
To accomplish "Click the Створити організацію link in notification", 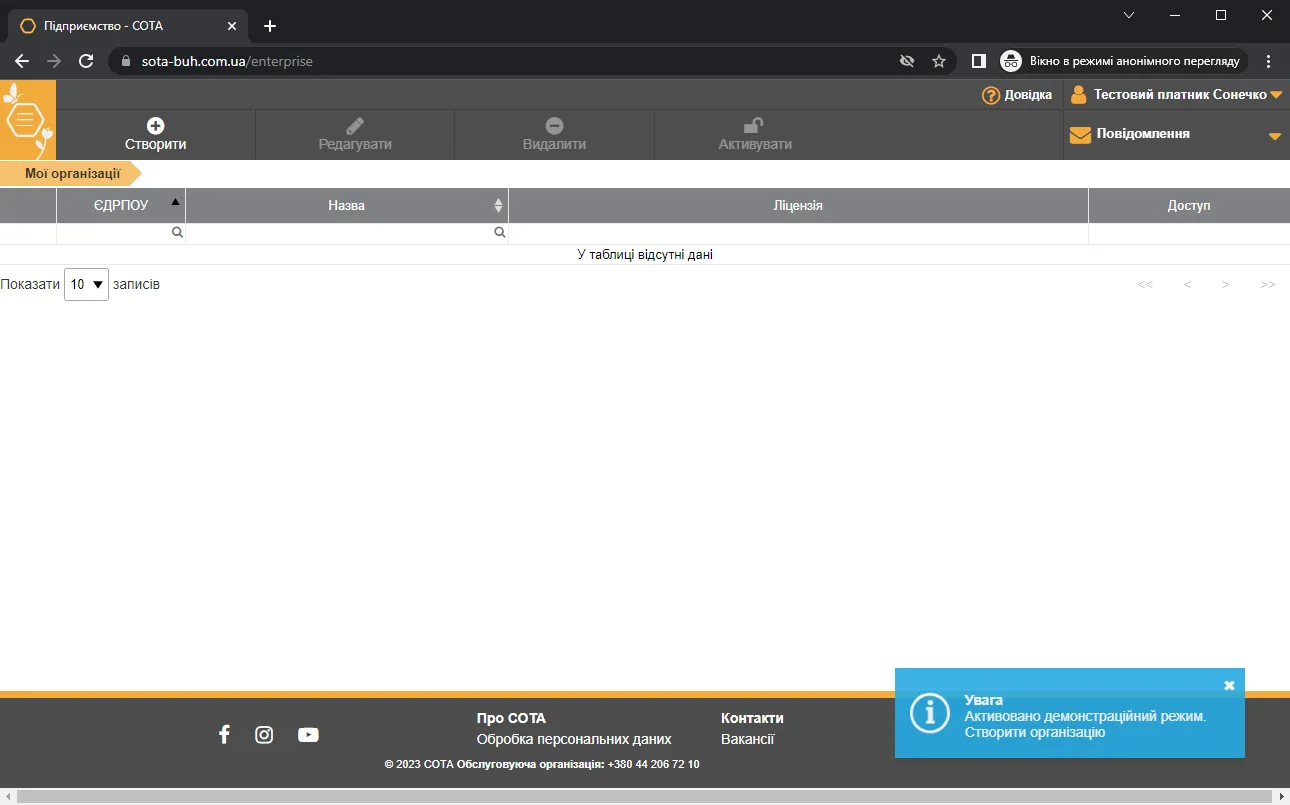I will [x=1035, y=732].
